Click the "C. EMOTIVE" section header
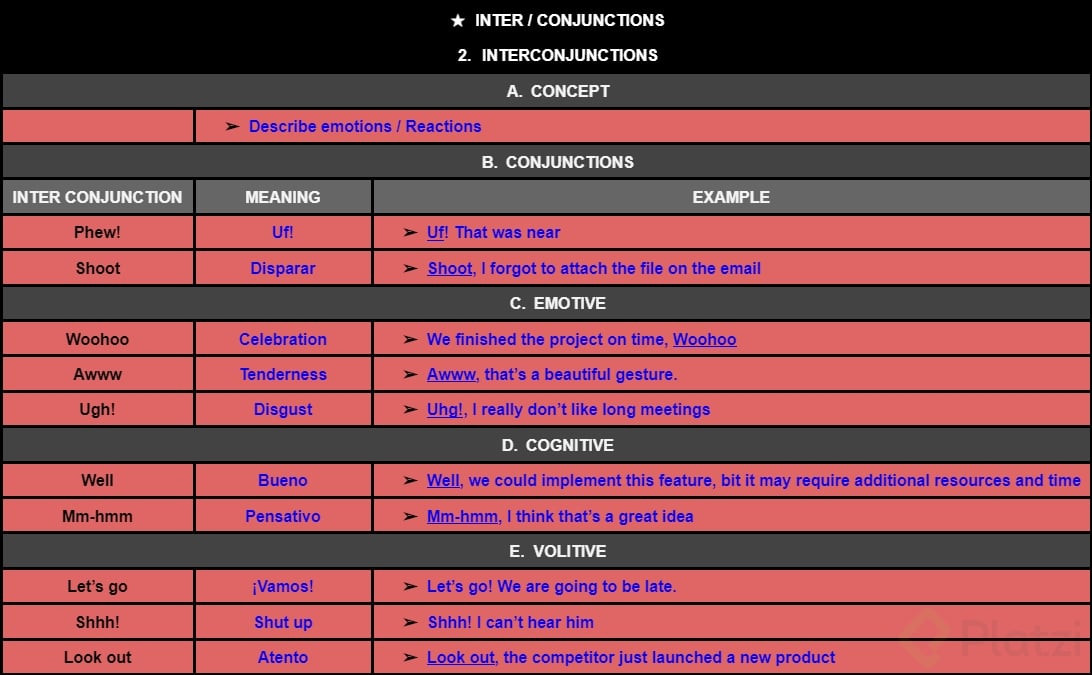 546,303
